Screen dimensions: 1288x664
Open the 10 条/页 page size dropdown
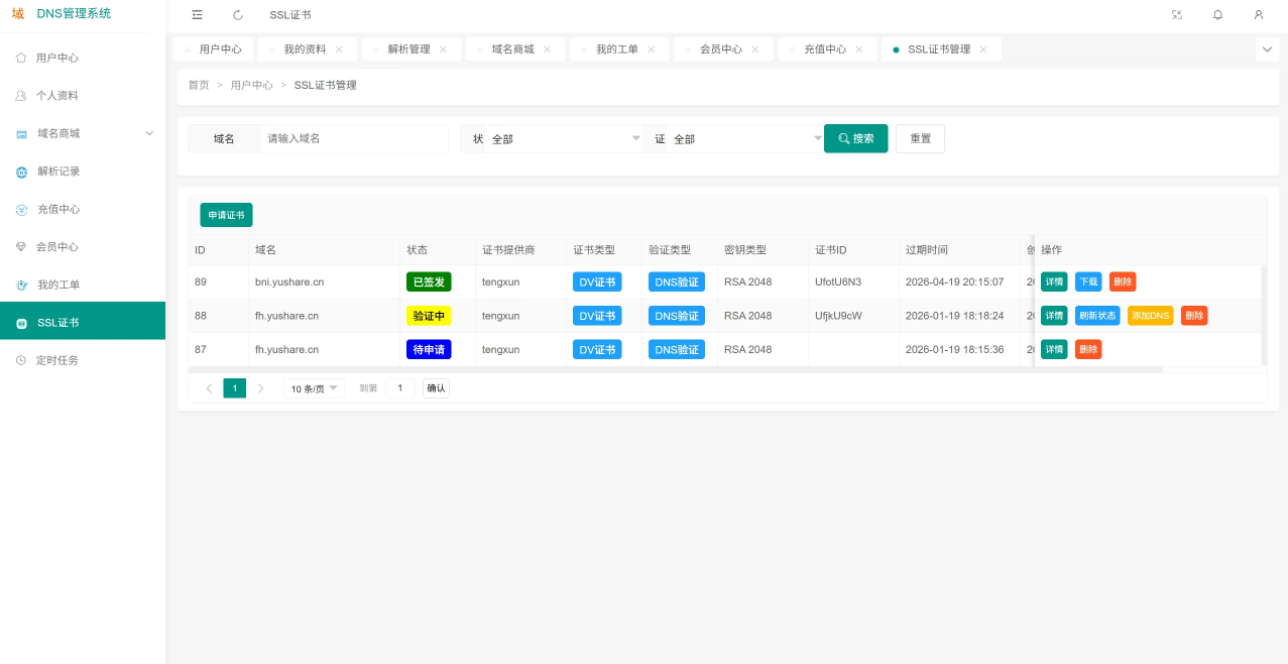tap(315, 388)
